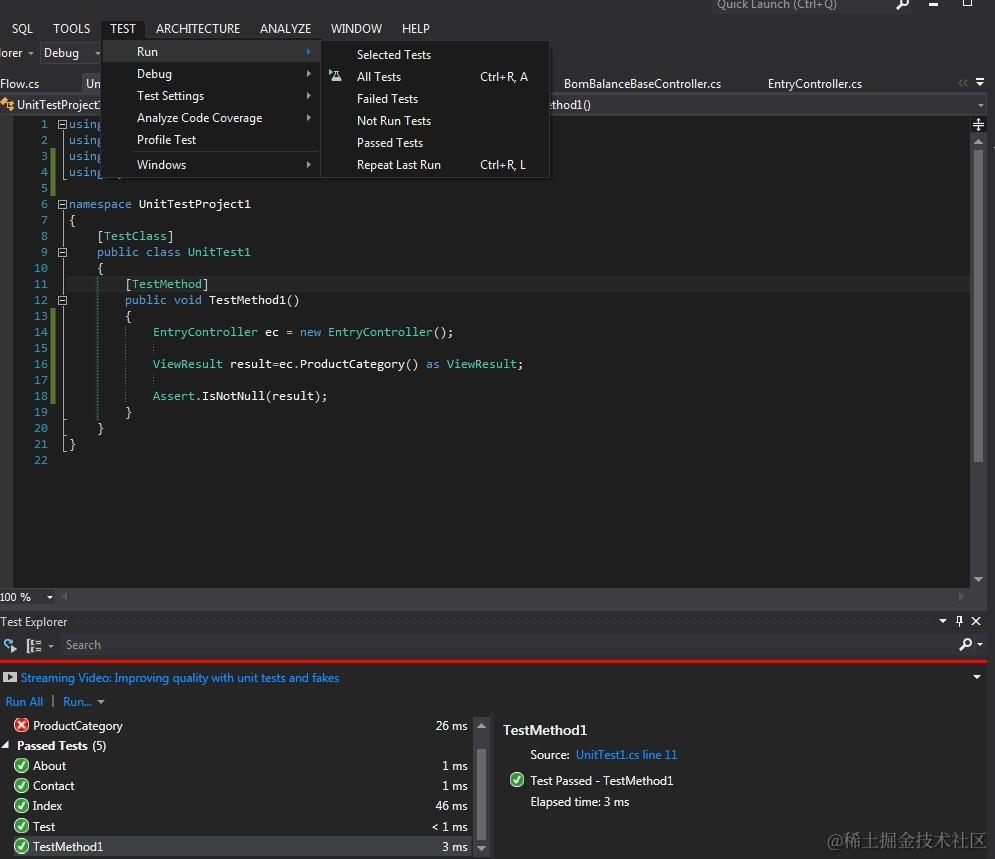The height and width of the screenshot is (859, 995).
Task: Open Test Explorer window position dropdown
Action: point(943,621)
